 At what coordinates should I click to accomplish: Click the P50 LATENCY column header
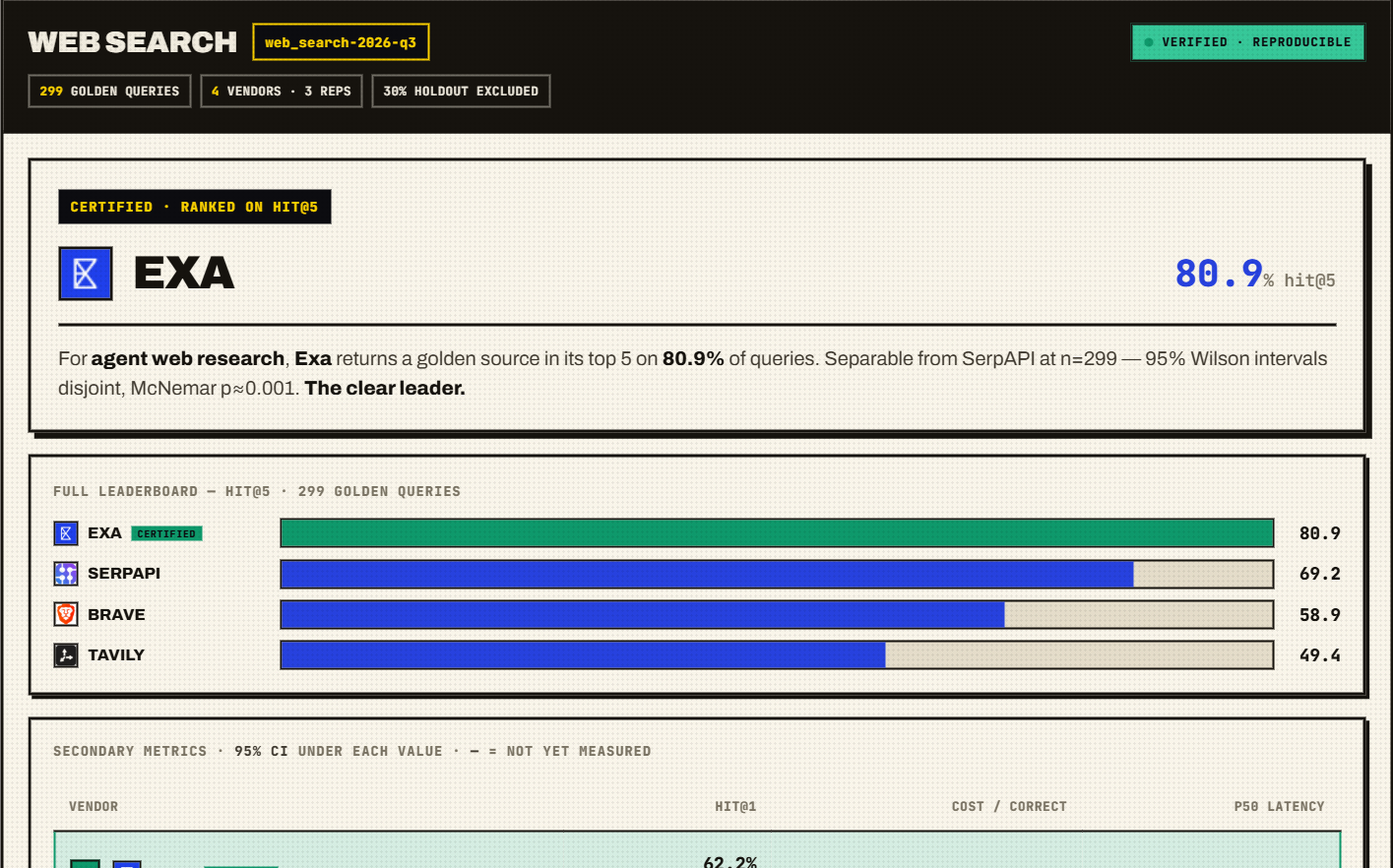coord(1279,806)
